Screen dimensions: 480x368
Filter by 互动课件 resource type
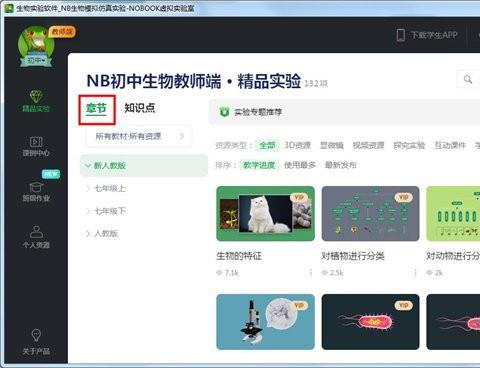point(450,145)
